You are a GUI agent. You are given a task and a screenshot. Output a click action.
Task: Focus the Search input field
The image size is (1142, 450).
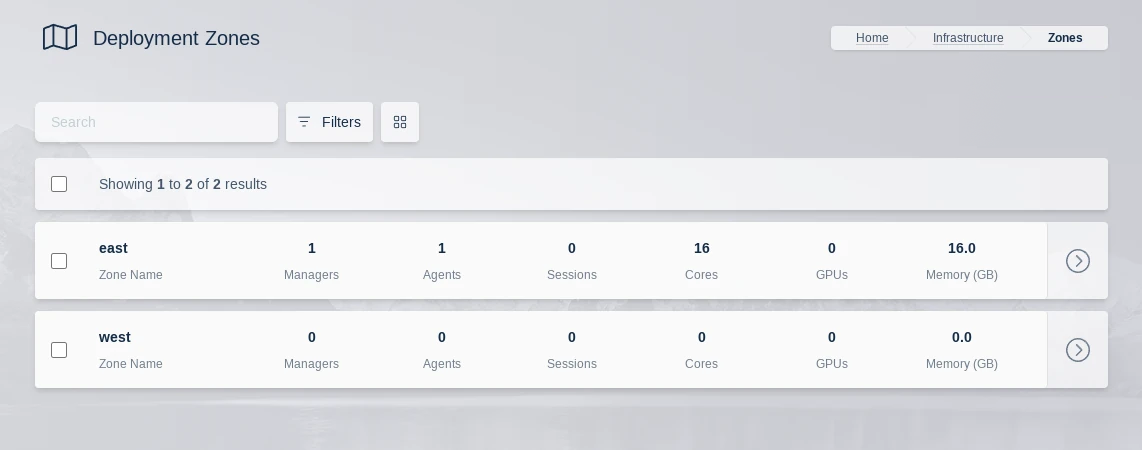pos(156,122)
